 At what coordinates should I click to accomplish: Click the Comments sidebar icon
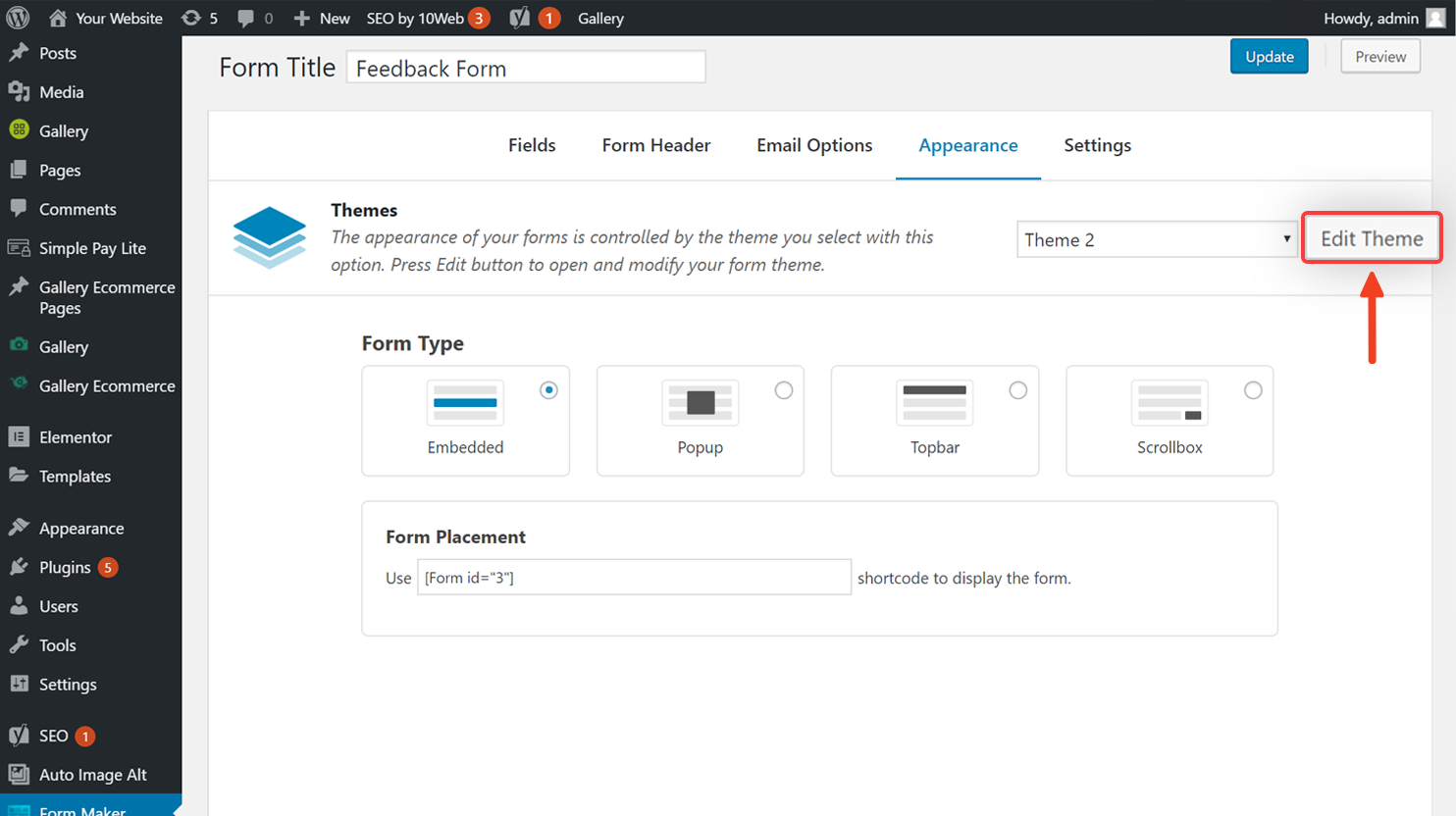pos(19,208)
